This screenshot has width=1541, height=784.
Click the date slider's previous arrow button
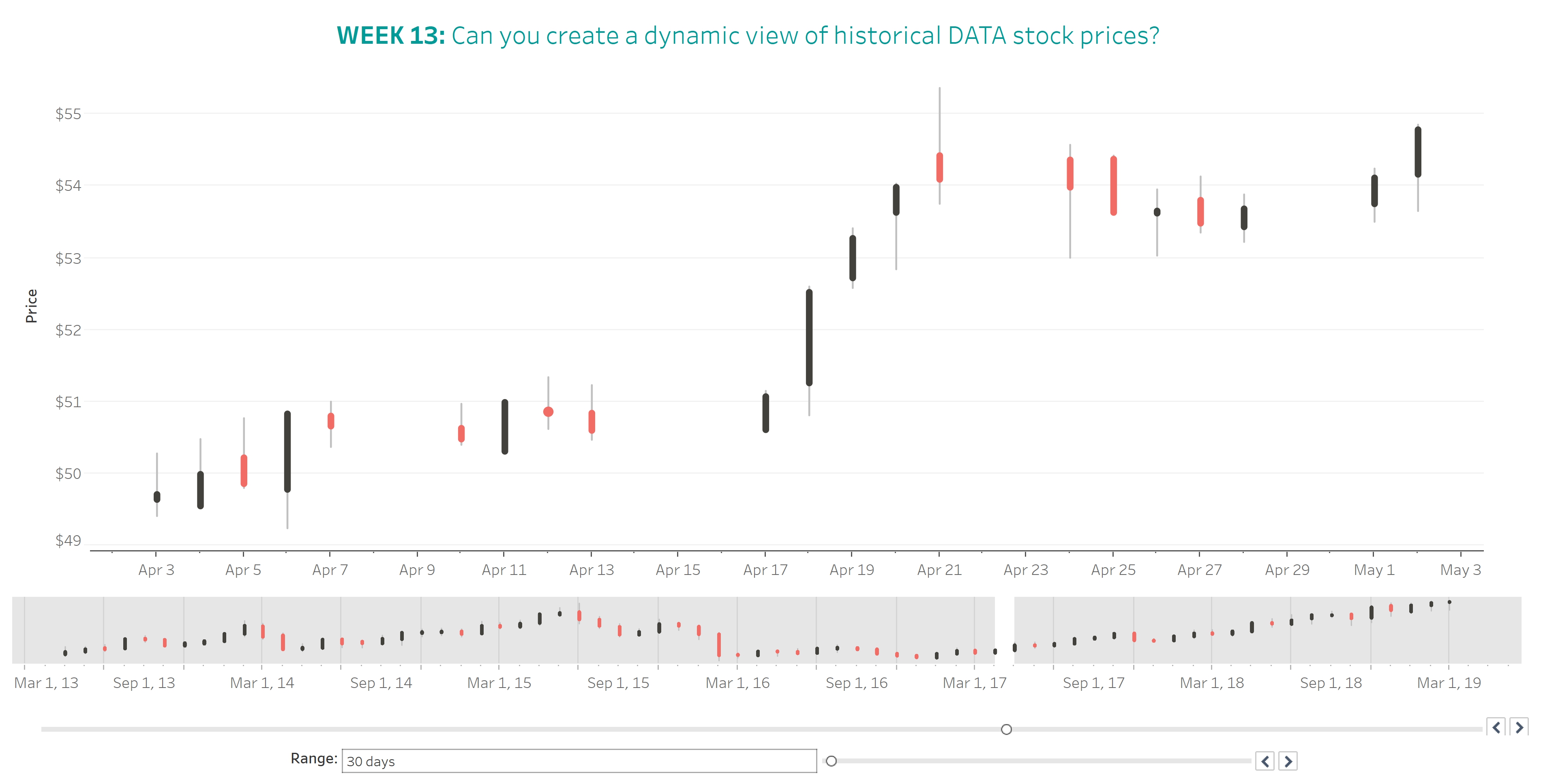point(1496,727)
